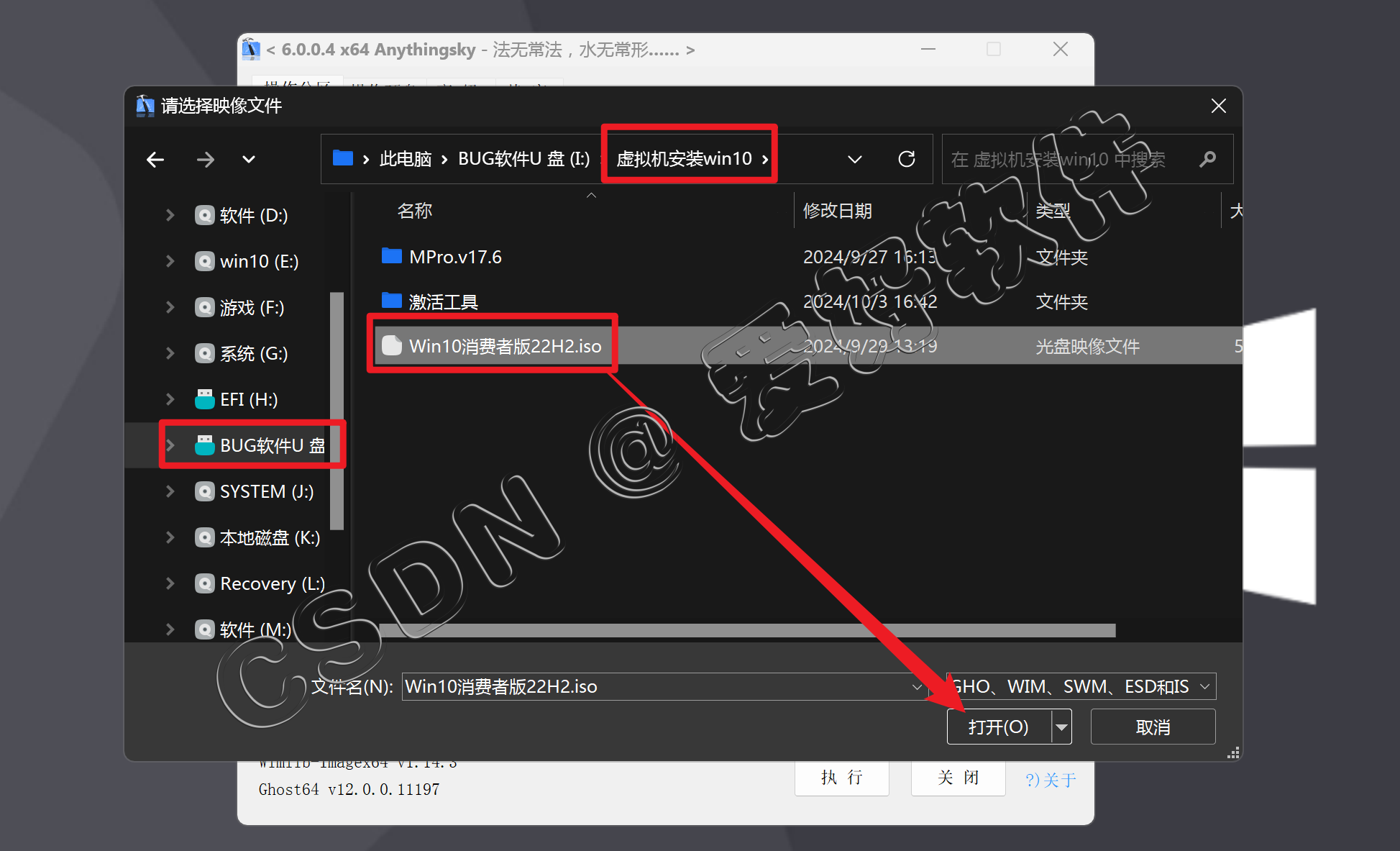Expand the BUG软件U 盘 tree node
The width and height of the screenshot is (1400, 851).
(x=170, y=445)
